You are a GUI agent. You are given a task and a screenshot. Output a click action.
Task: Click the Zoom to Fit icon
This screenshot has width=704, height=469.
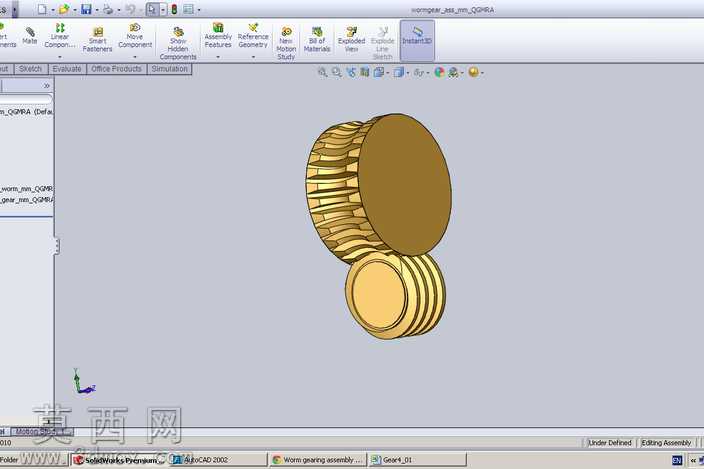tap(322, 72)
